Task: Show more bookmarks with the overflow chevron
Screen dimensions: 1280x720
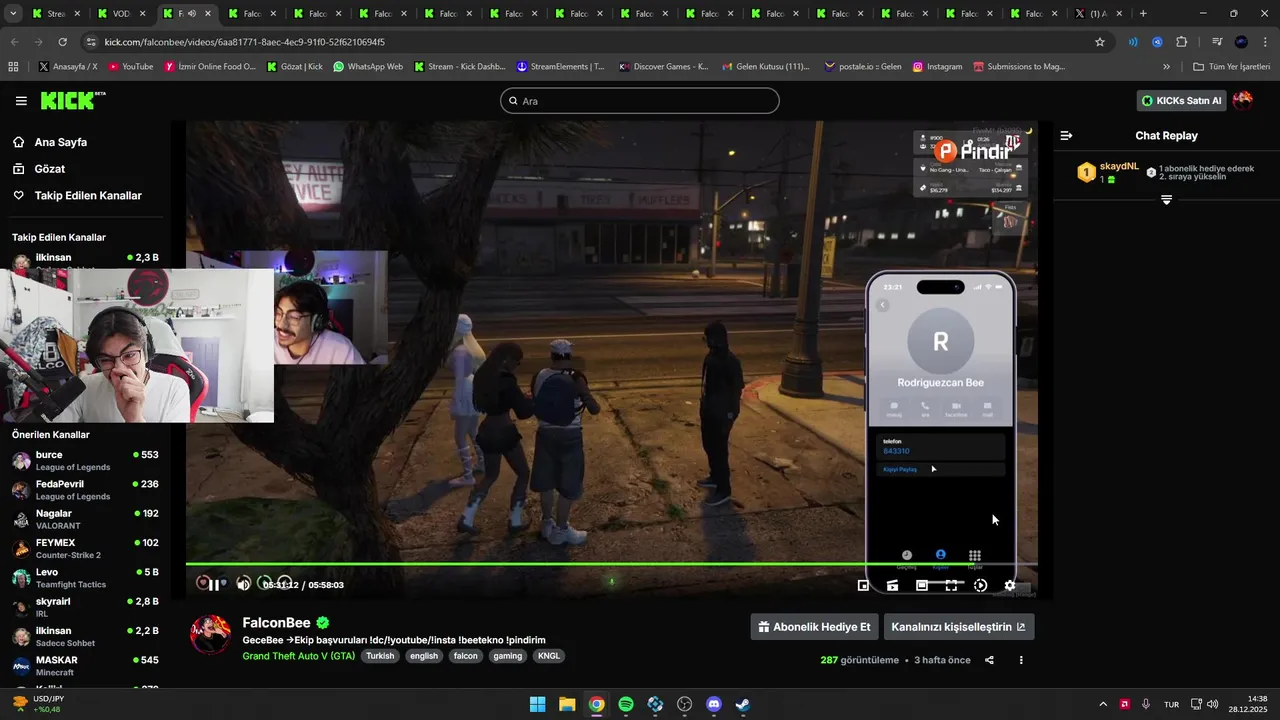Action: click(1166, 67)
